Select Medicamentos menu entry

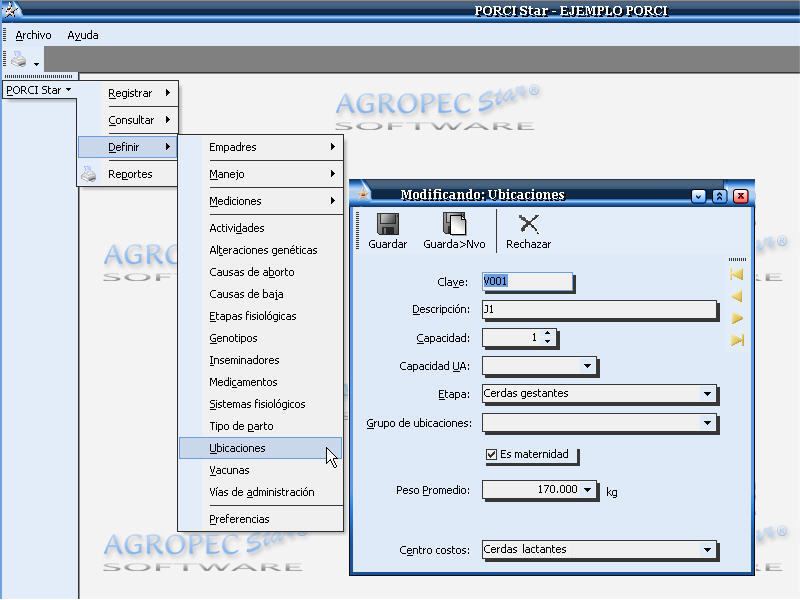261,382
